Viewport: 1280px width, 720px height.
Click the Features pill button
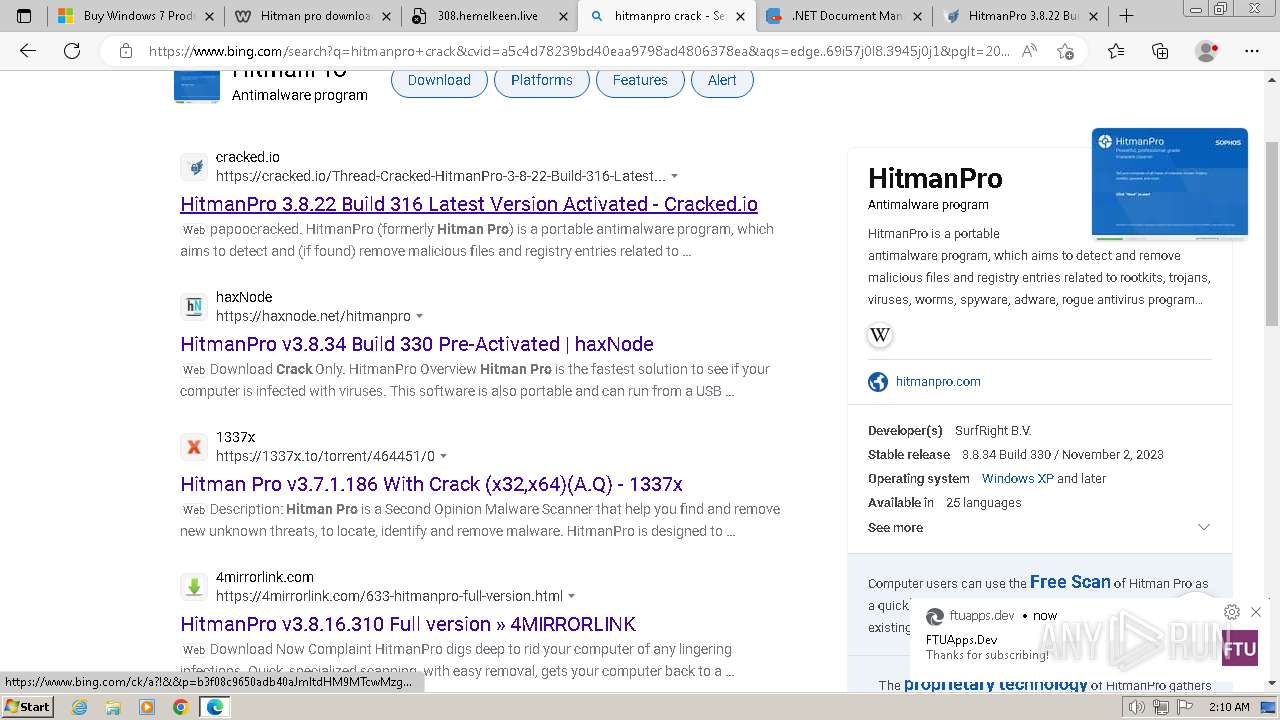[x=640, y=81]
